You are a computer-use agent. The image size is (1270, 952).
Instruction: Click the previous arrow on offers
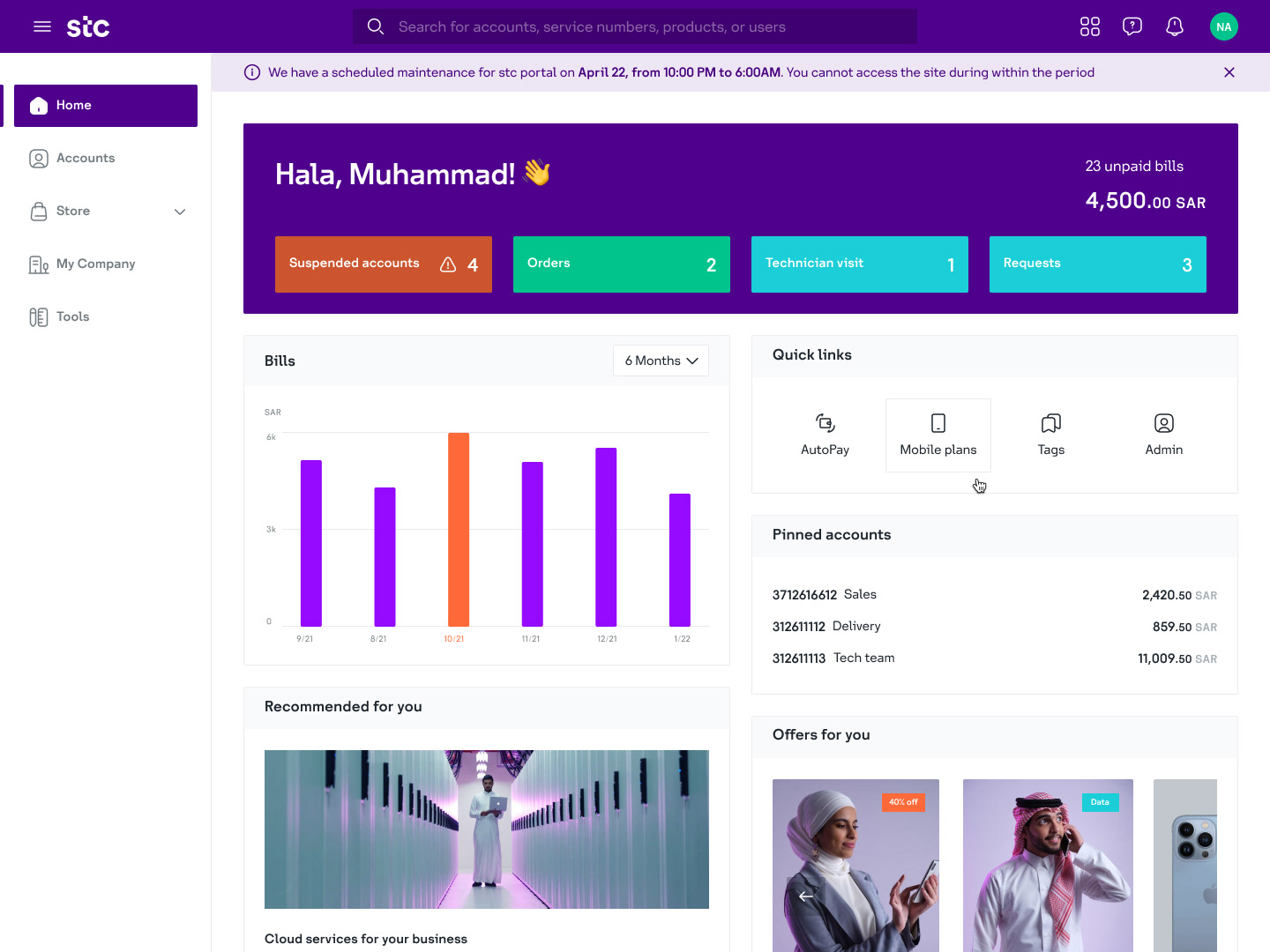tap(806, 896)
